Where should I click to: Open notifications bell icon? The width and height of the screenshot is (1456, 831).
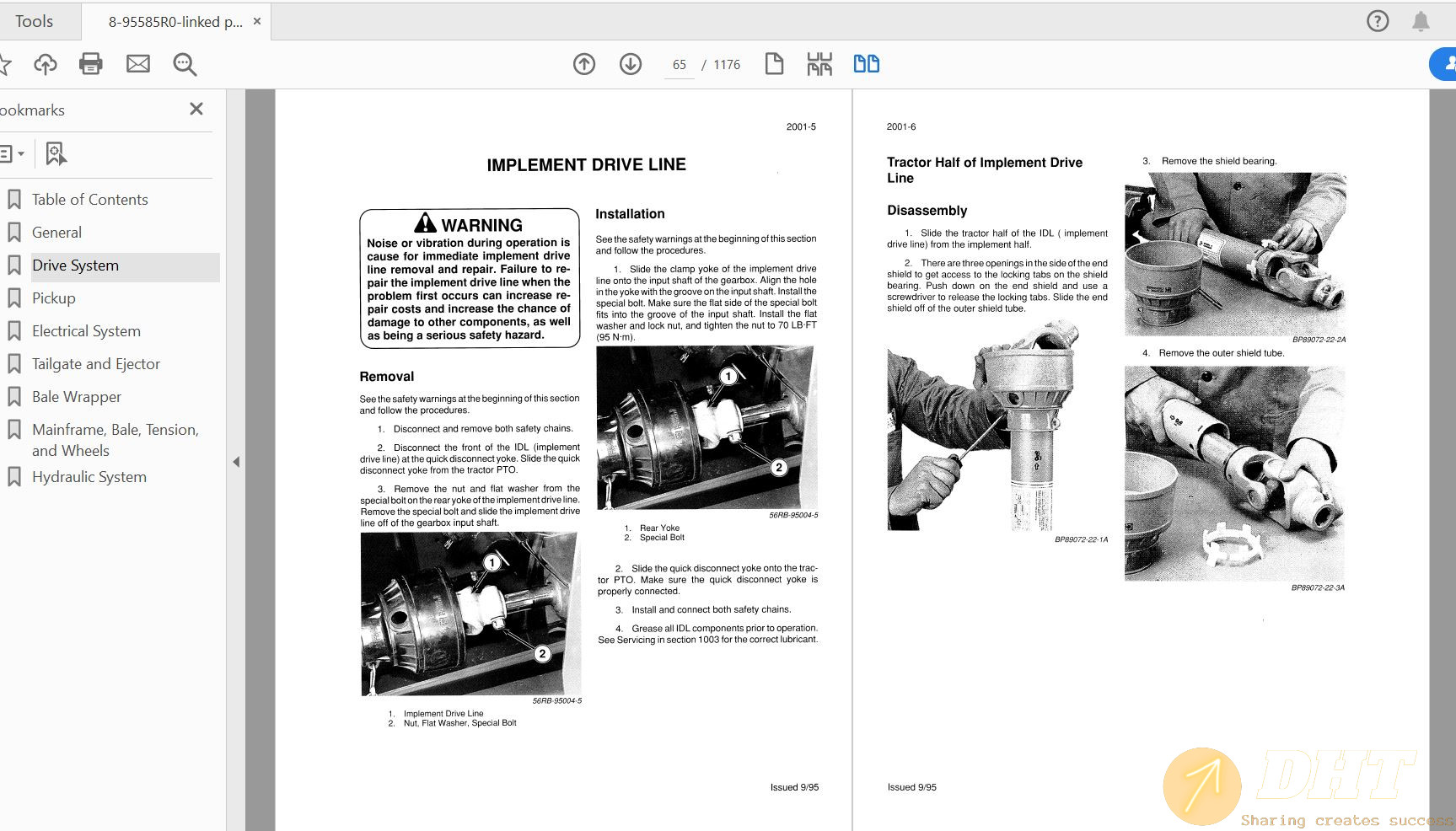[1421, 21]
